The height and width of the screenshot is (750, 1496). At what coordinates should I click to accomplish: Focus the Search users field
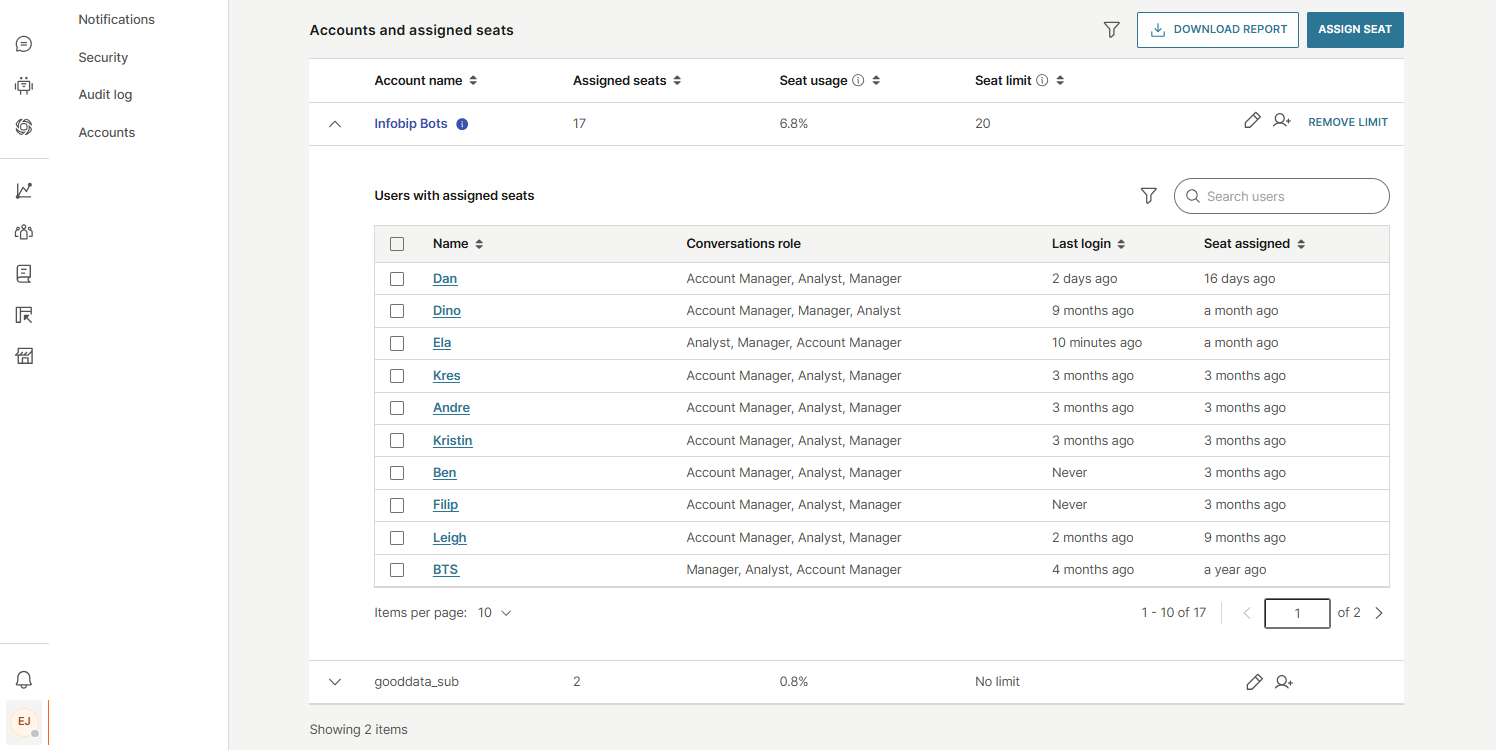pyautogui.click(x=1282, y=196)
